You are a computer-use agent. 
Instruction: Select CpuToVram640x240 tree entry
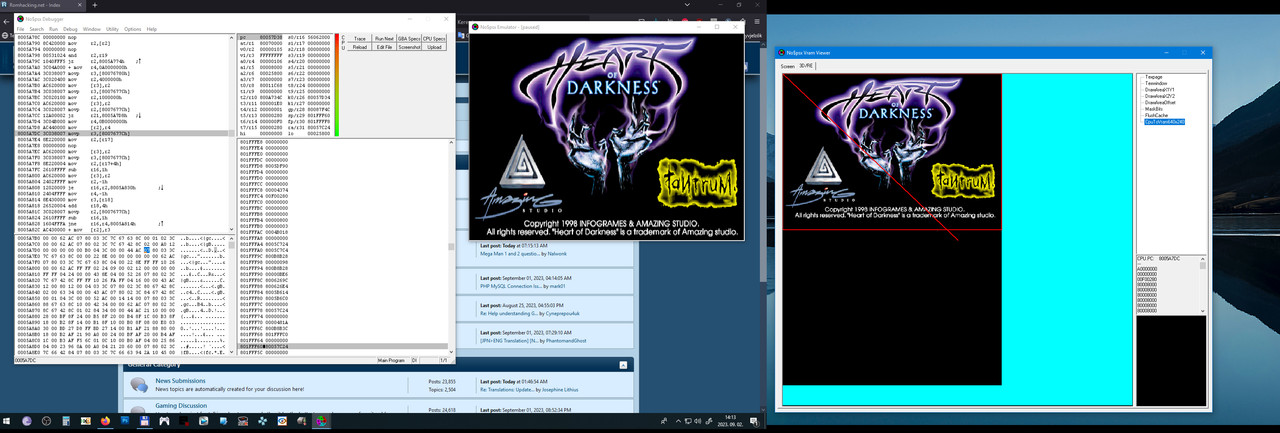click(1164, 121)
